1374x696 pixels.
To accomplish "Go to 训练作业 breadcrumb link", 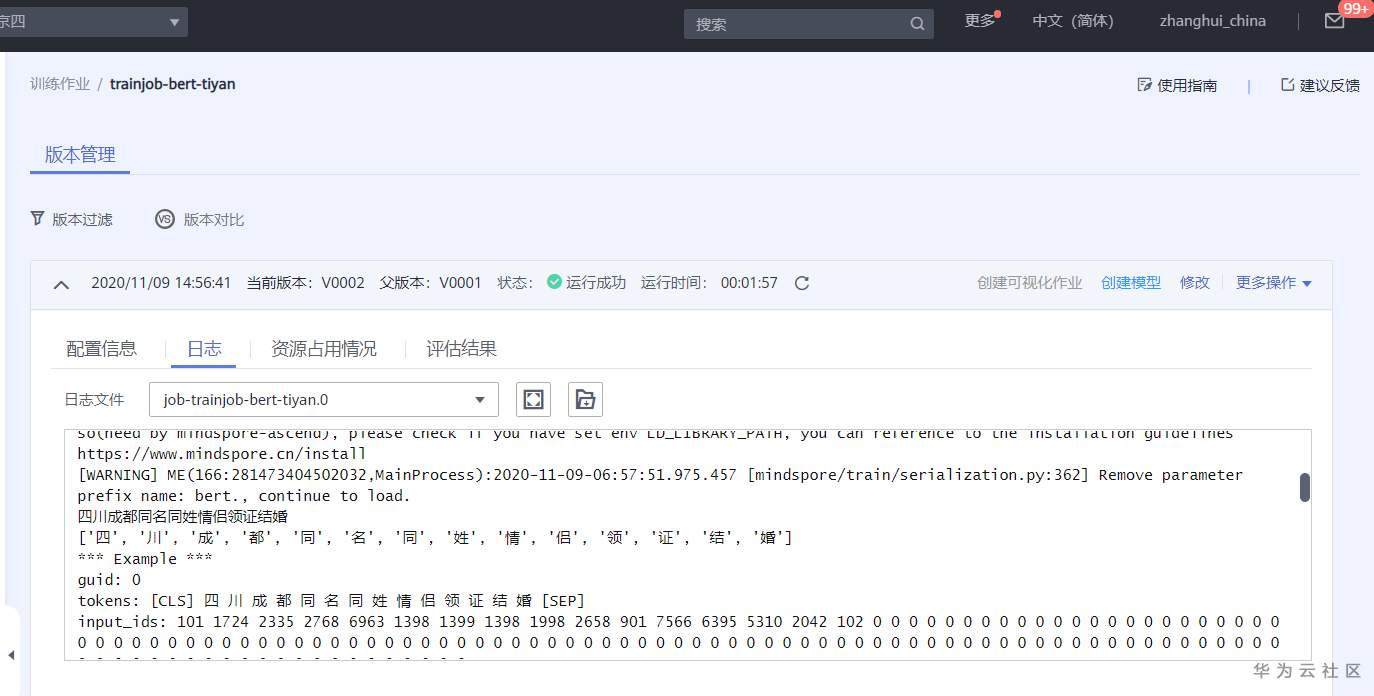I will tap(60, 85).
